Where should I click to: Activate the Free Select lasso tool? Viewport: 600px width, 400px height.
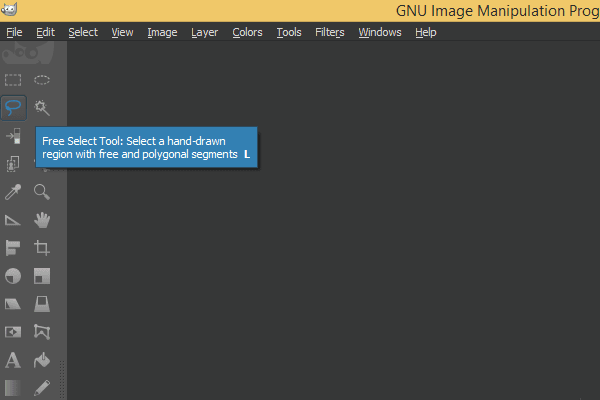pyautogui.click(x=13, y=108)
